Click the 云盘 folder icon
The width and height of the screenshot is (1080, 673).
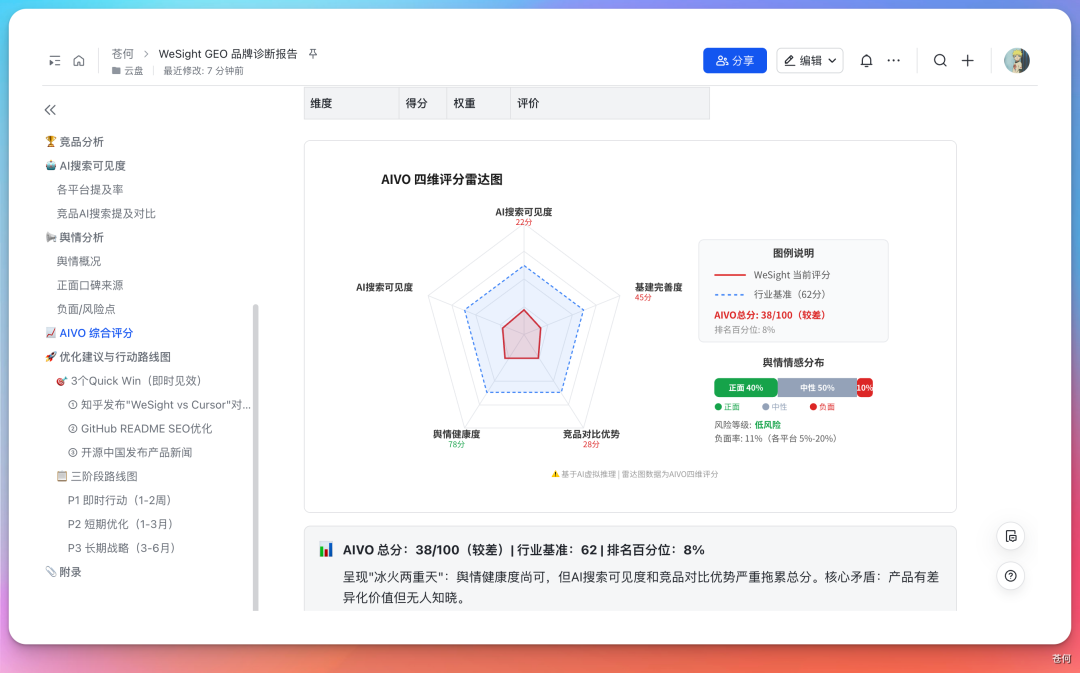click(x=116, y=71)
